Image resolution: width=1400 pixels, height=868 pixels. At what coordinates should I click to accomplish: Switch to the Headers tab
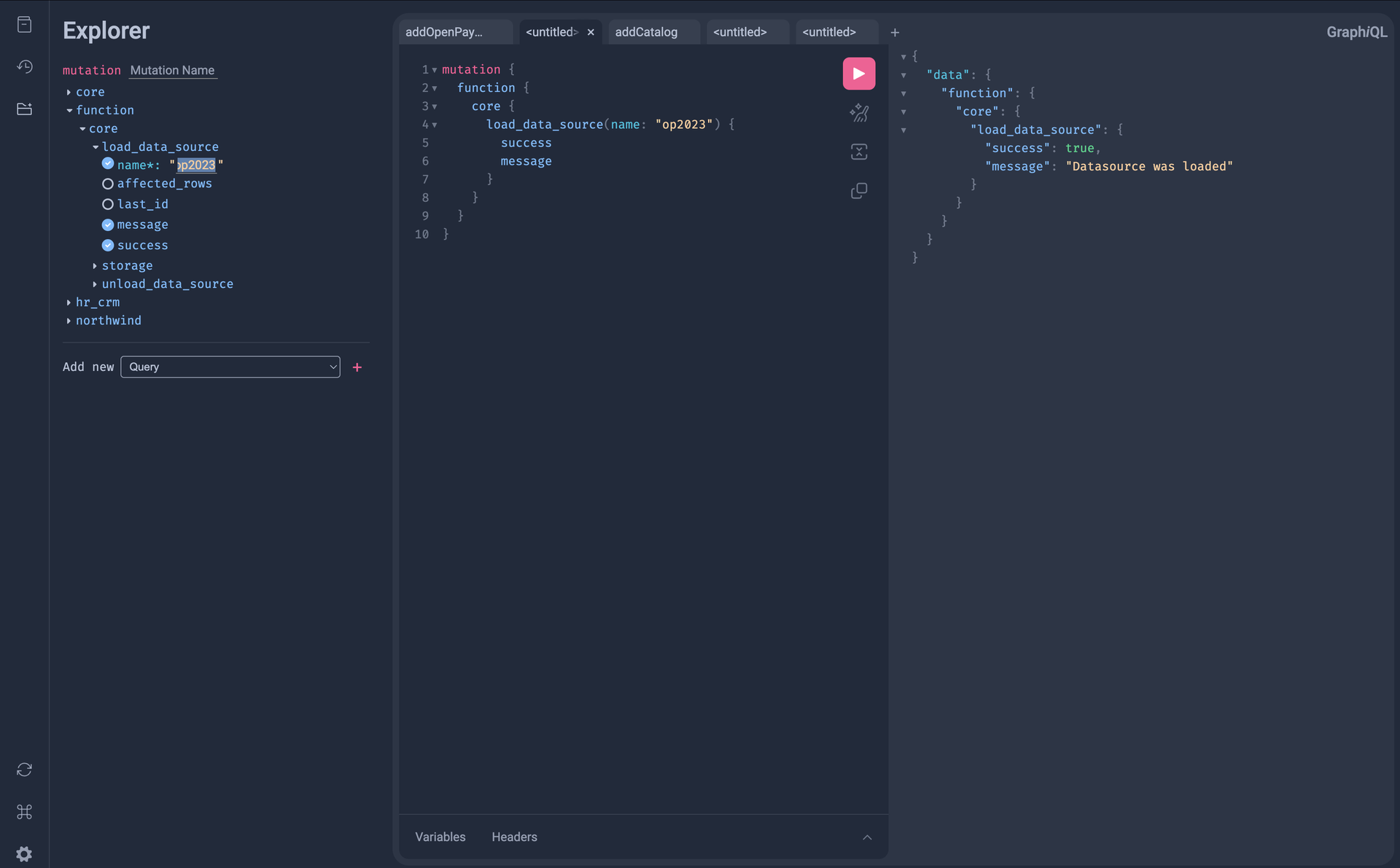514,837
